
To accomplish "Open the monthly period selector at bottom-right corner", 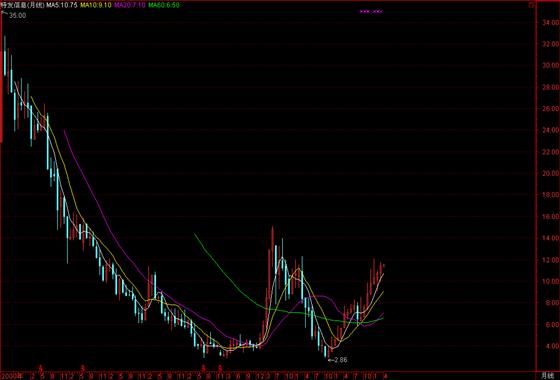I will [x=548, y=376].
